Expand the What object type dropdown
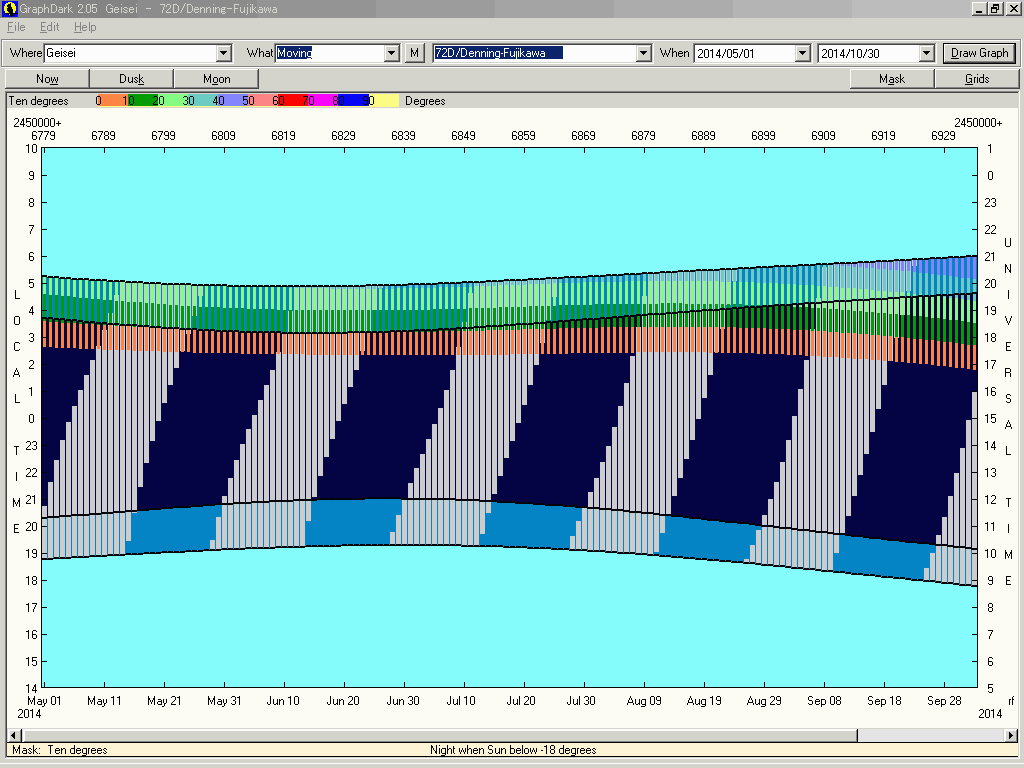The width and height of the screenshot is (1024, 768). tap(392, 53)
